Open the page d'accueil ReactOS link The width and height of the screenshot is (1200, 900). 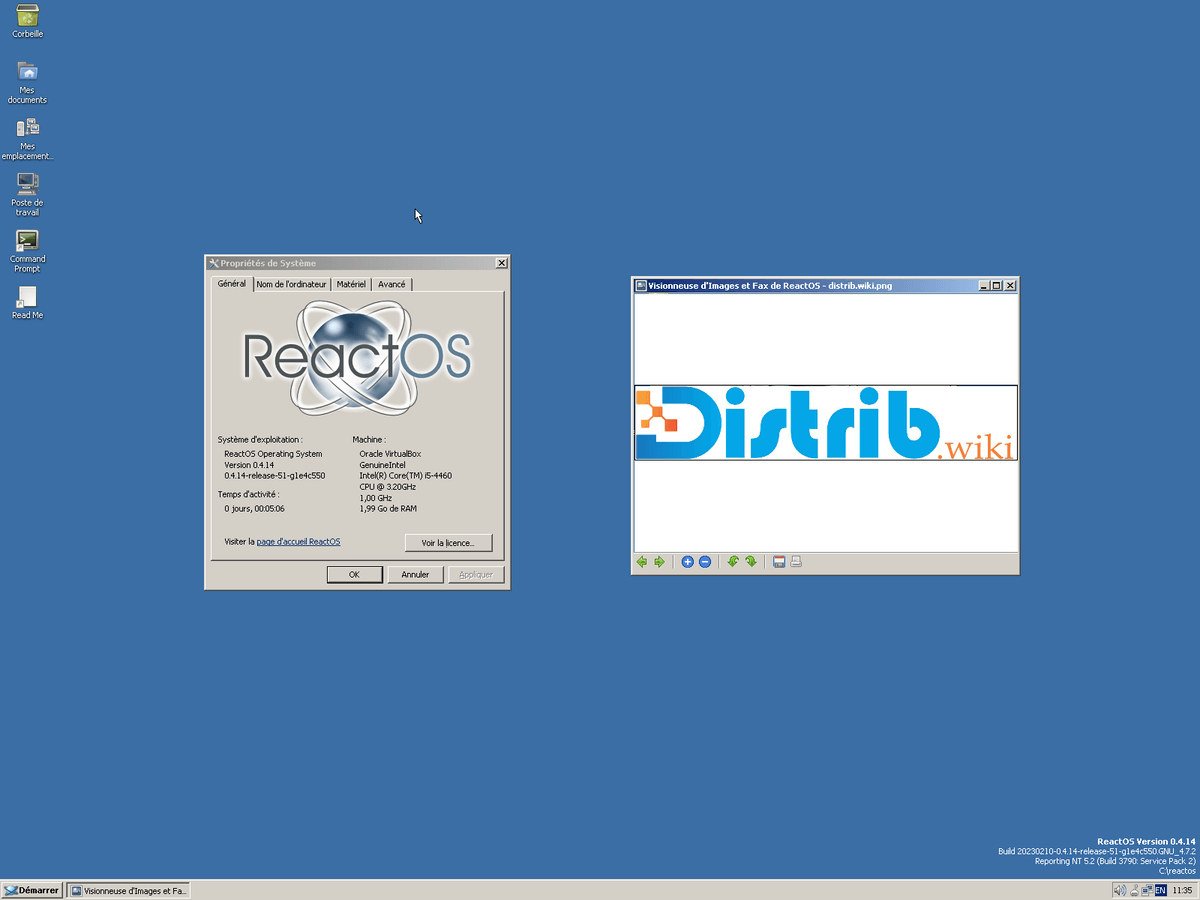click(x=298, y=542)
